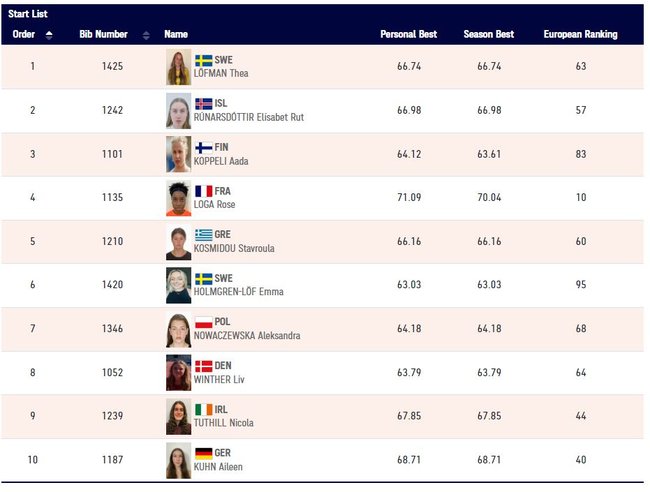Open athlete name KUHN Aileen
The height and width of the screenshot is (492, 650).
point(218,467)
